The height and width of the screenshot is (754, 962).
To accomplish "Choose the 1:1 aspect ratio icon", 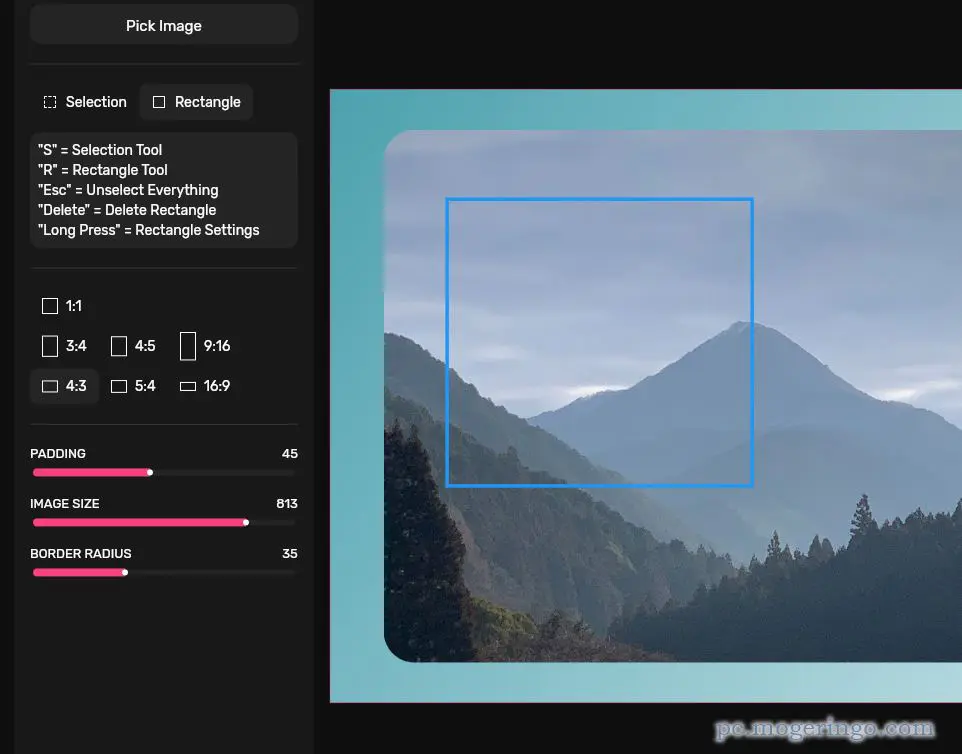I will 50,306.
